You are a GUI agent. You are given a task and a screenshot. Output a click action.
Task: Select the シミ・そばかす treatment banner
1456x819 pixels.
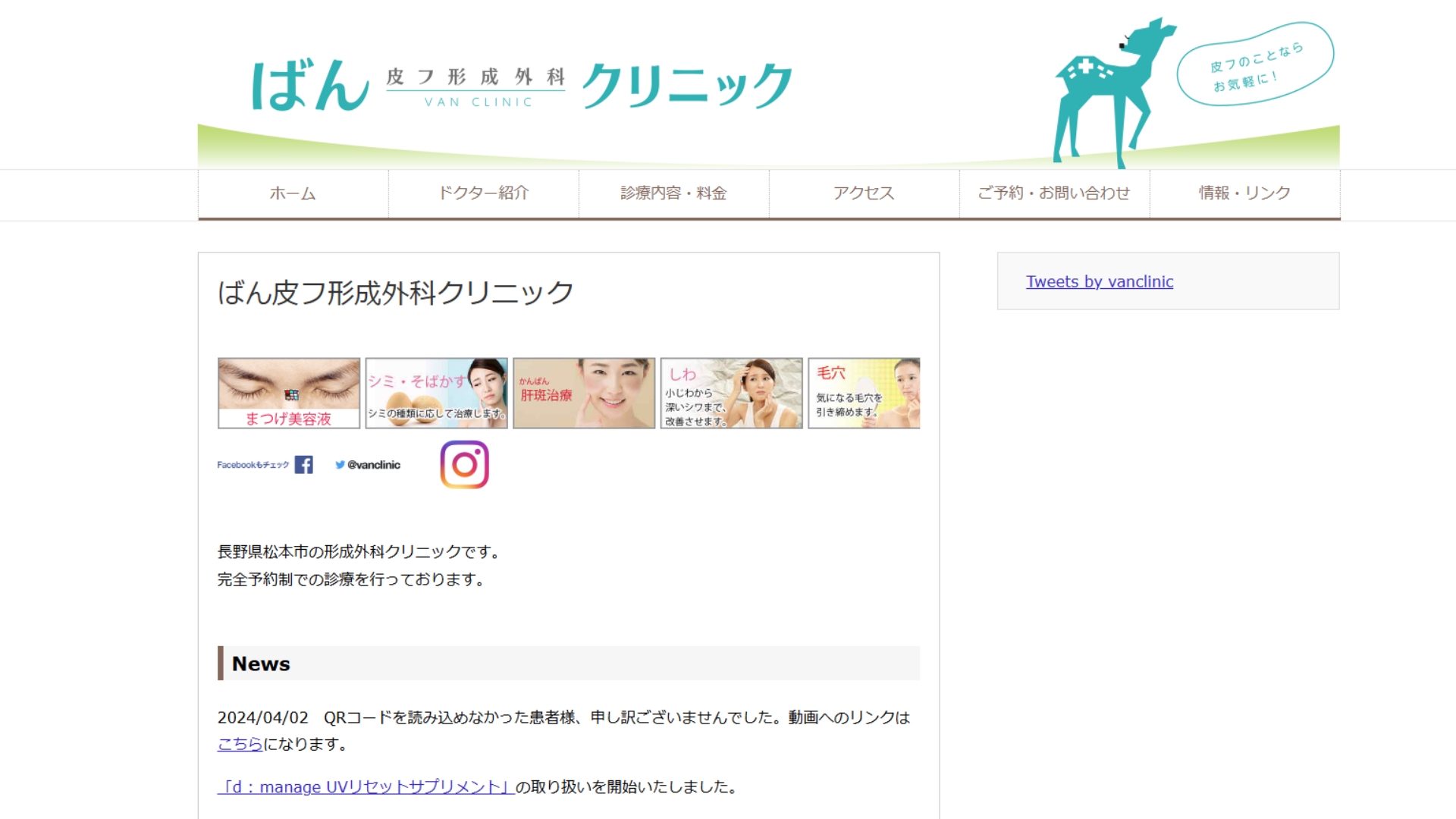[x=436, y=392]
